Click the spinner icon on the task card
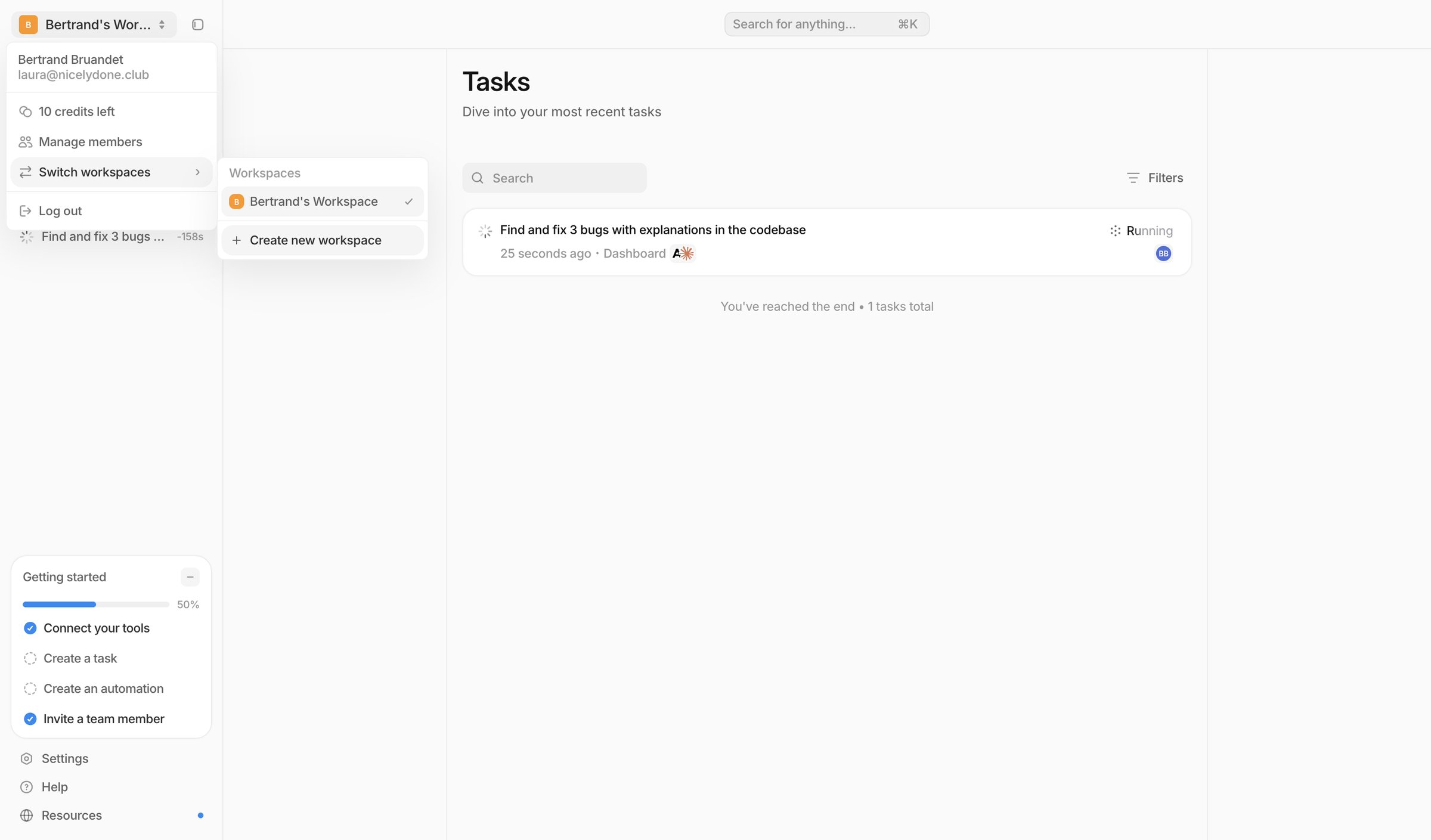This screenshot has width=1431, height=840. pos(485,231)
